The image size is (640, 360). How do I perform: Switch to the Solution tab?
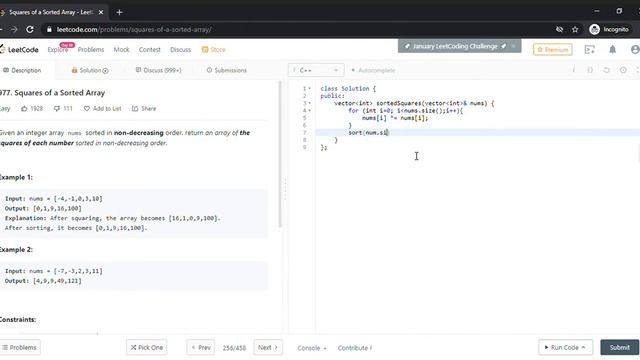pyautogui.click(x=90, y=70)
